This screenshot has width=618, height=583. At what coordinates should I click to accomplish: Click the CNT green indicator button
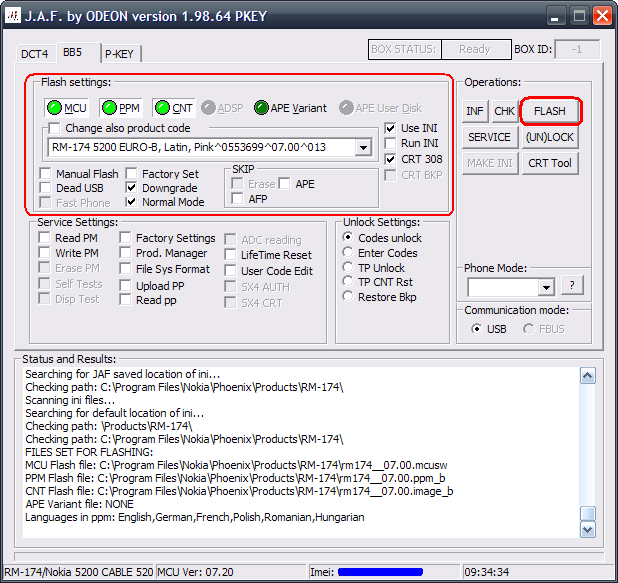point(174,108)
